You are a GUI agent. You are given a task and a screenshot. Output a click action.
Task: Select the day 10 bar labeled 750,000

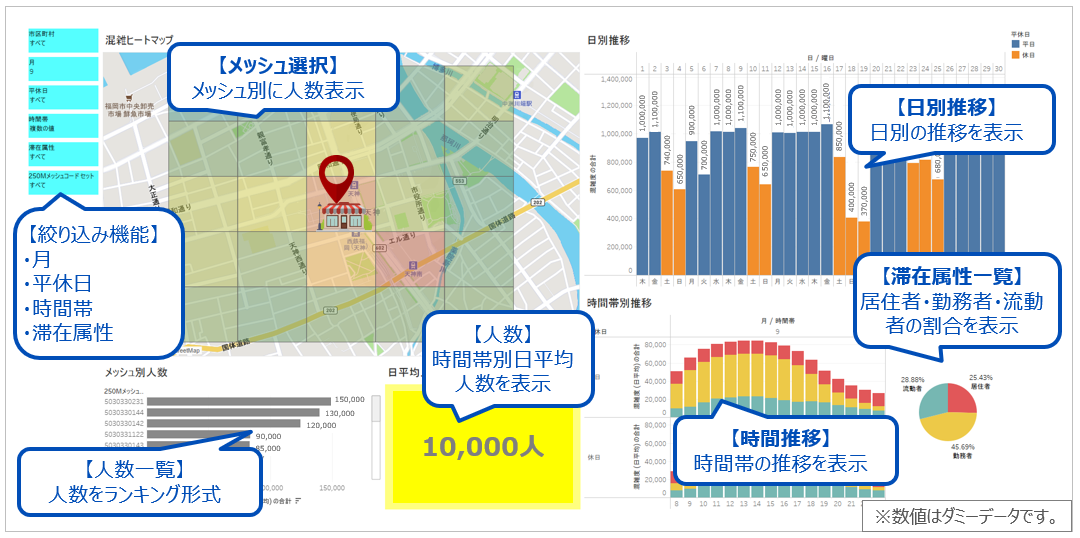click(x=753, y=221)
